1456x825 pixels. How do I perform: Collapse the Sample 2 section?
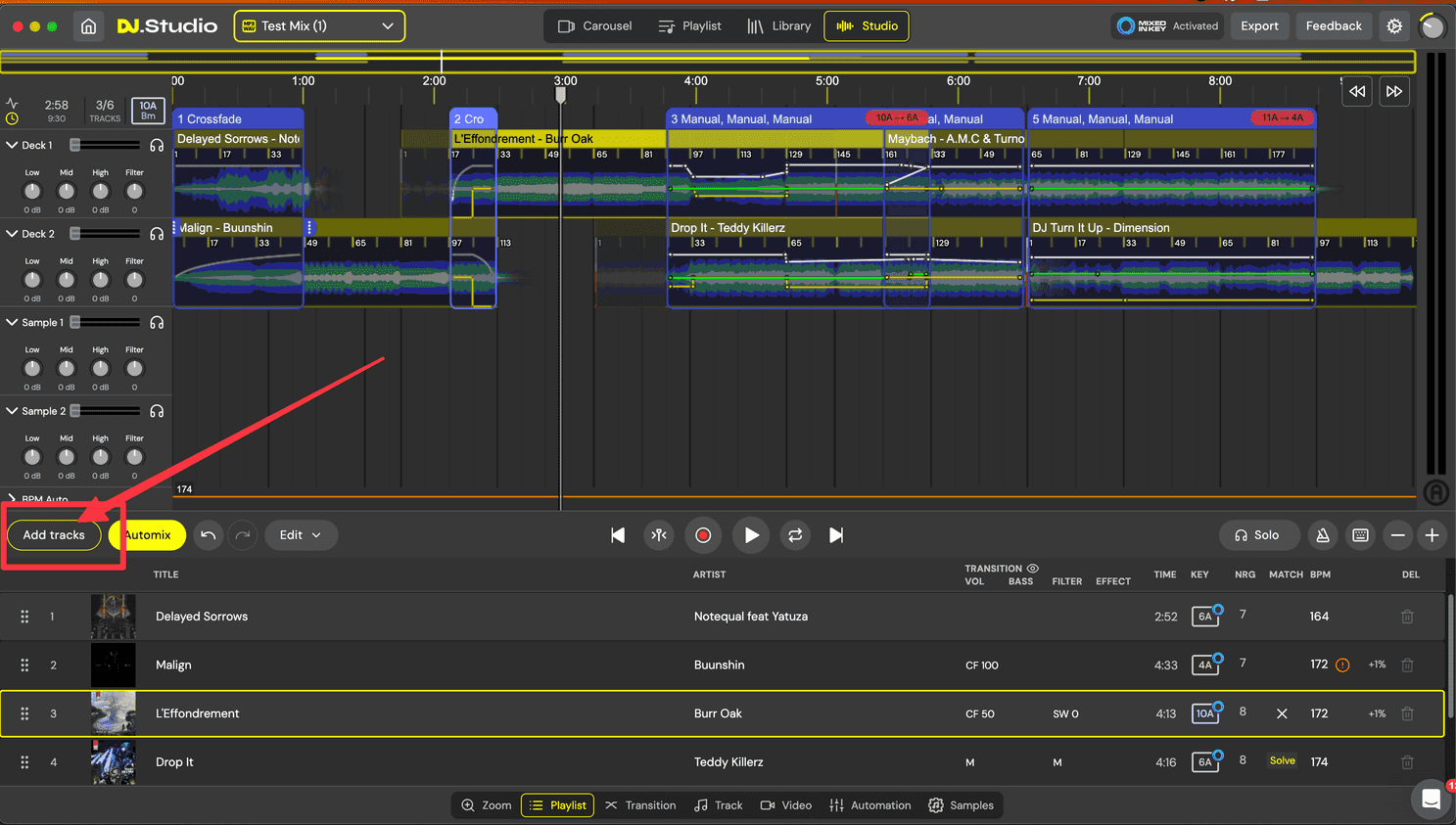[x=12, y=411]
